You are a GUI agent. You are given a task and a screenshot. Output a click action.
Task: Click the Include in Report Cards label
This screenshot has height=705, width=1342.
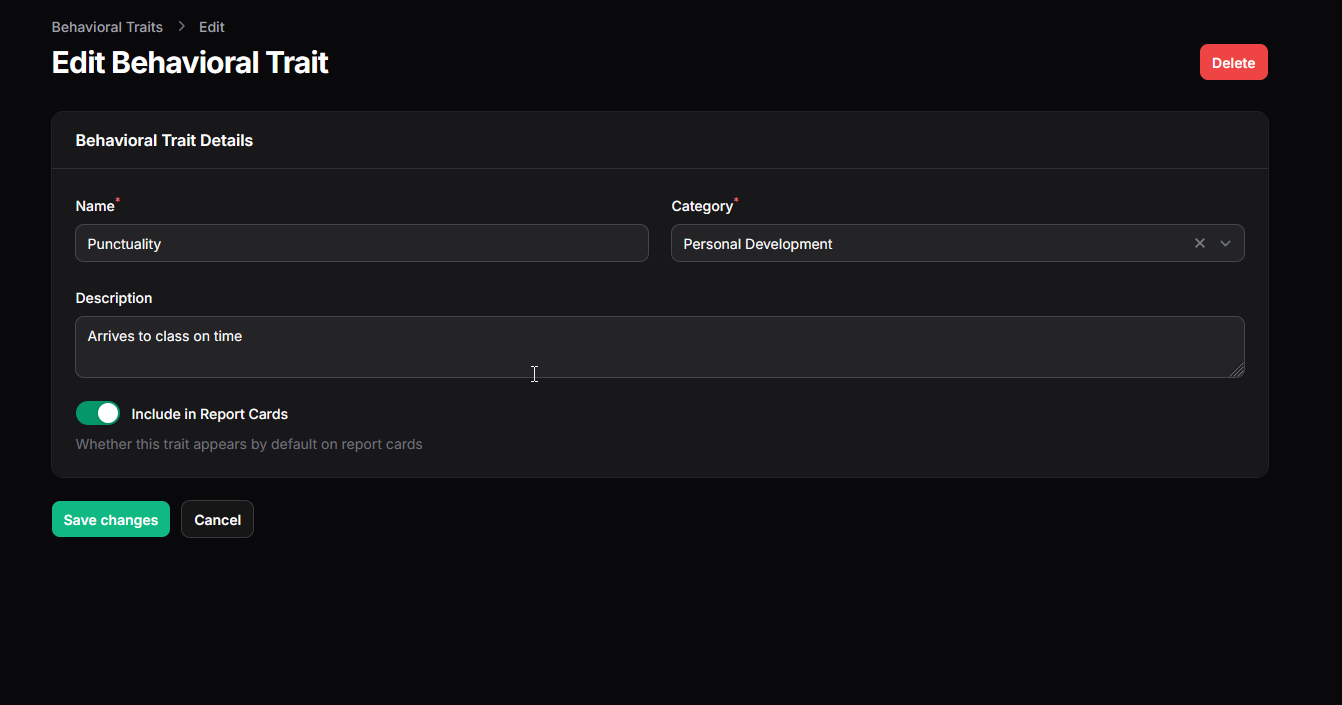(x=210, y=414)
